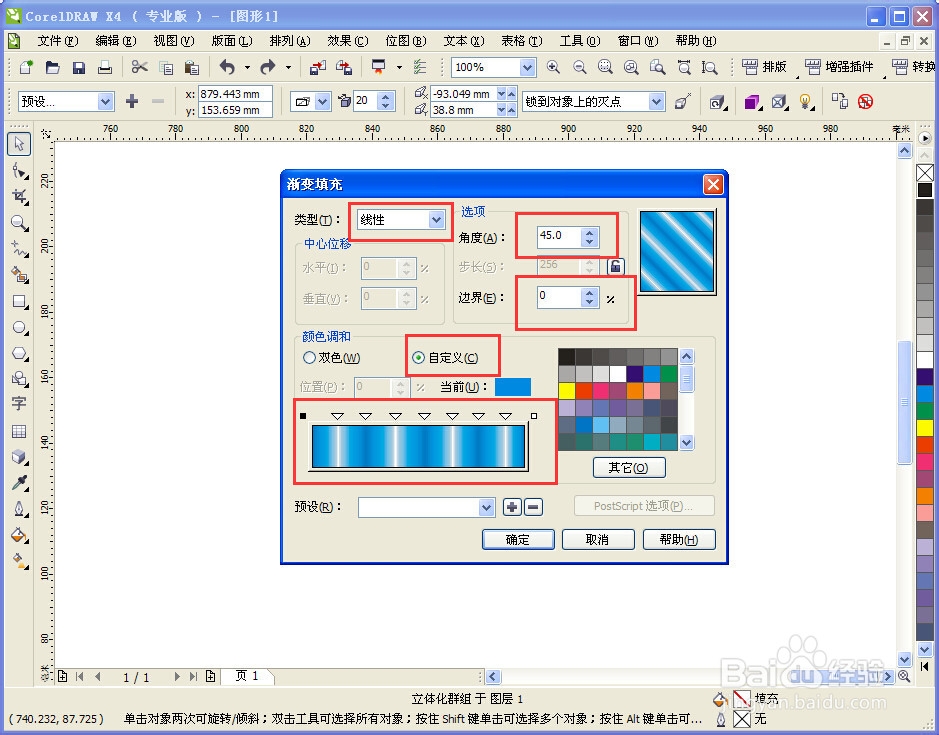Select the Text tool (字)
Screen dimensions: 939x735
(19, 404)
